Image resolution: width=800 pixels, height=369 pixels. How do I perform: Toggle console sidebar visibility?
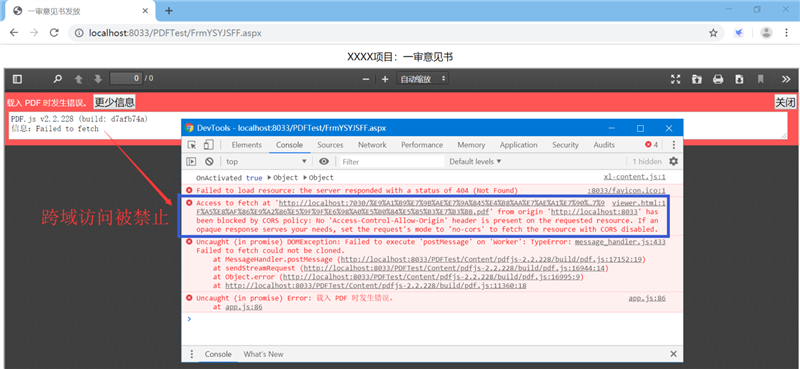(x=191, y=161)
